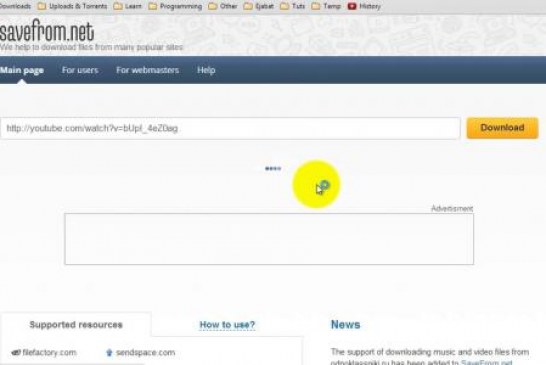Click inside the Advertisment banner box
Viewport: 546px width, 365px height.
coord(269,239)
